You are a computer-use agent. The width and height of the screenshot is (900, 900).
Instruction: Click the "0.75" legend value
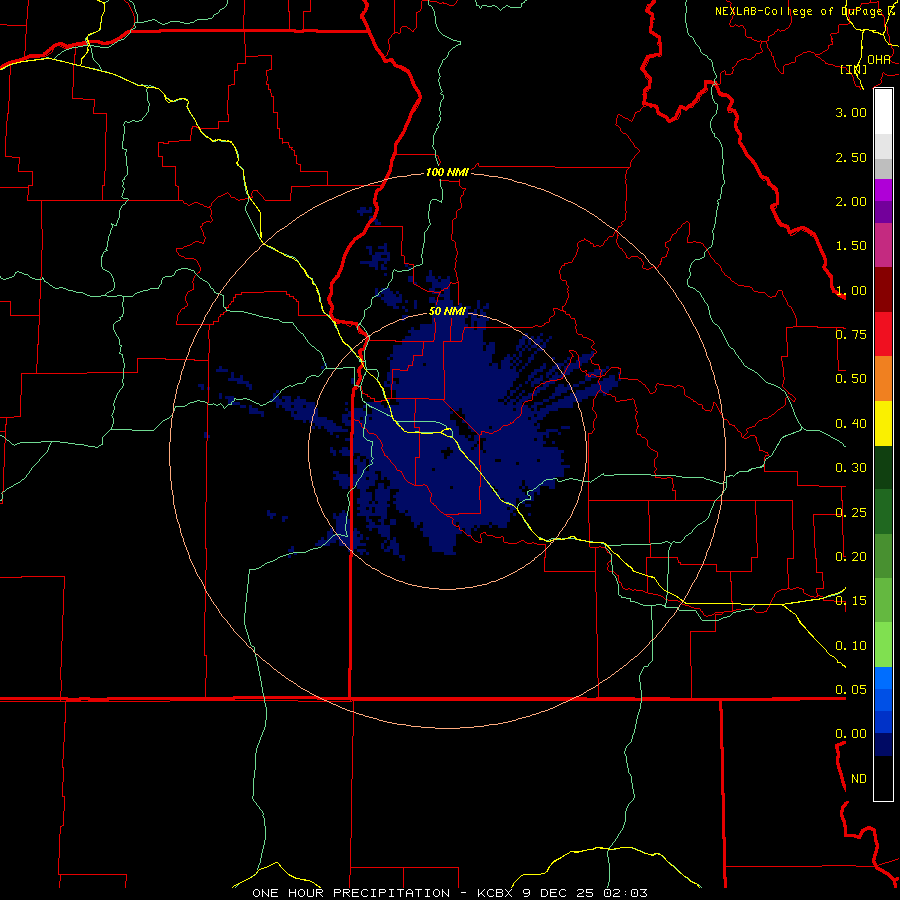[851, 335]
